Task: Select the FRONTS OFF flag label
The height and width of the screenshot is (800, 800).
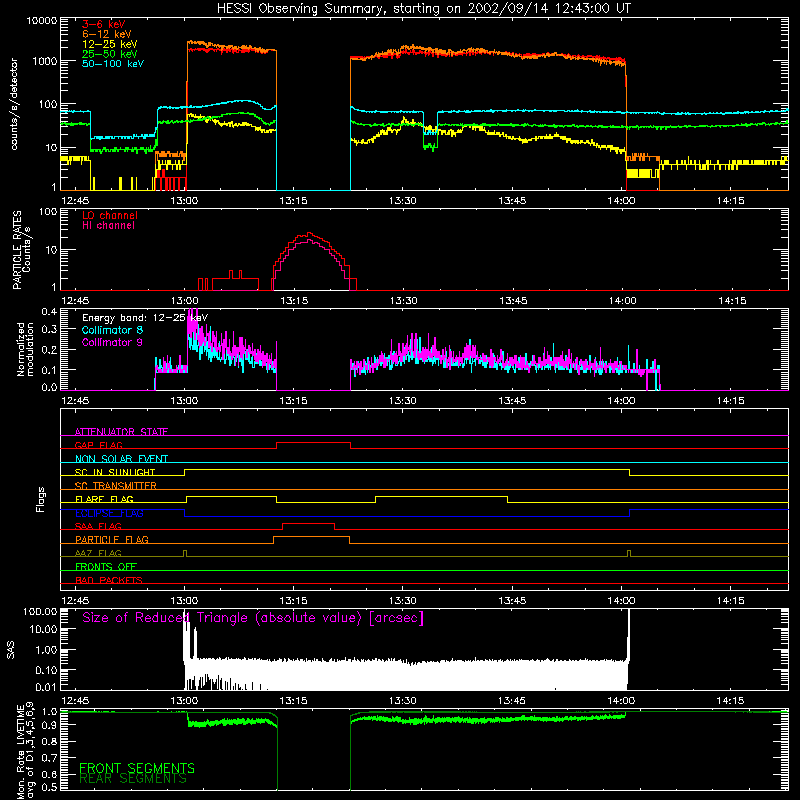Action: tap(106, 566)
